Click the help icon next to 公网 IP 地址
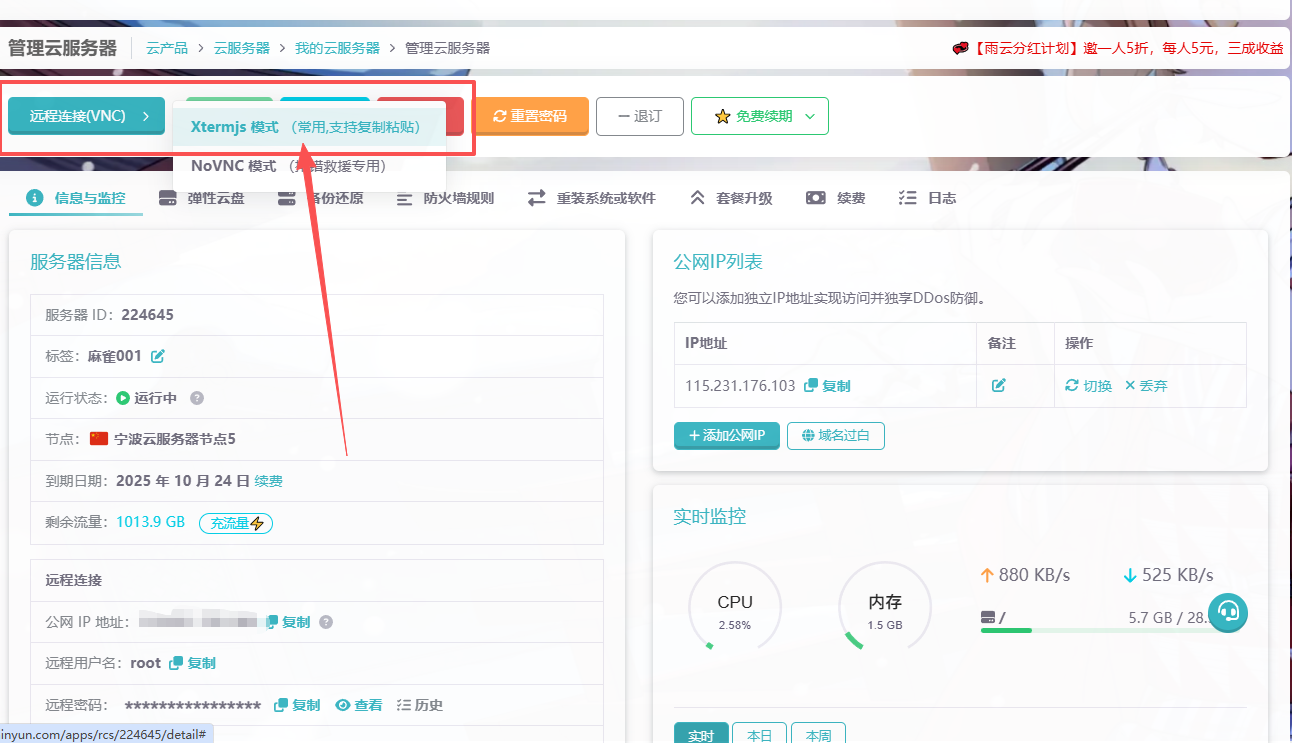Viewport: 1292px width, 743px height. (x=326, y=622)
